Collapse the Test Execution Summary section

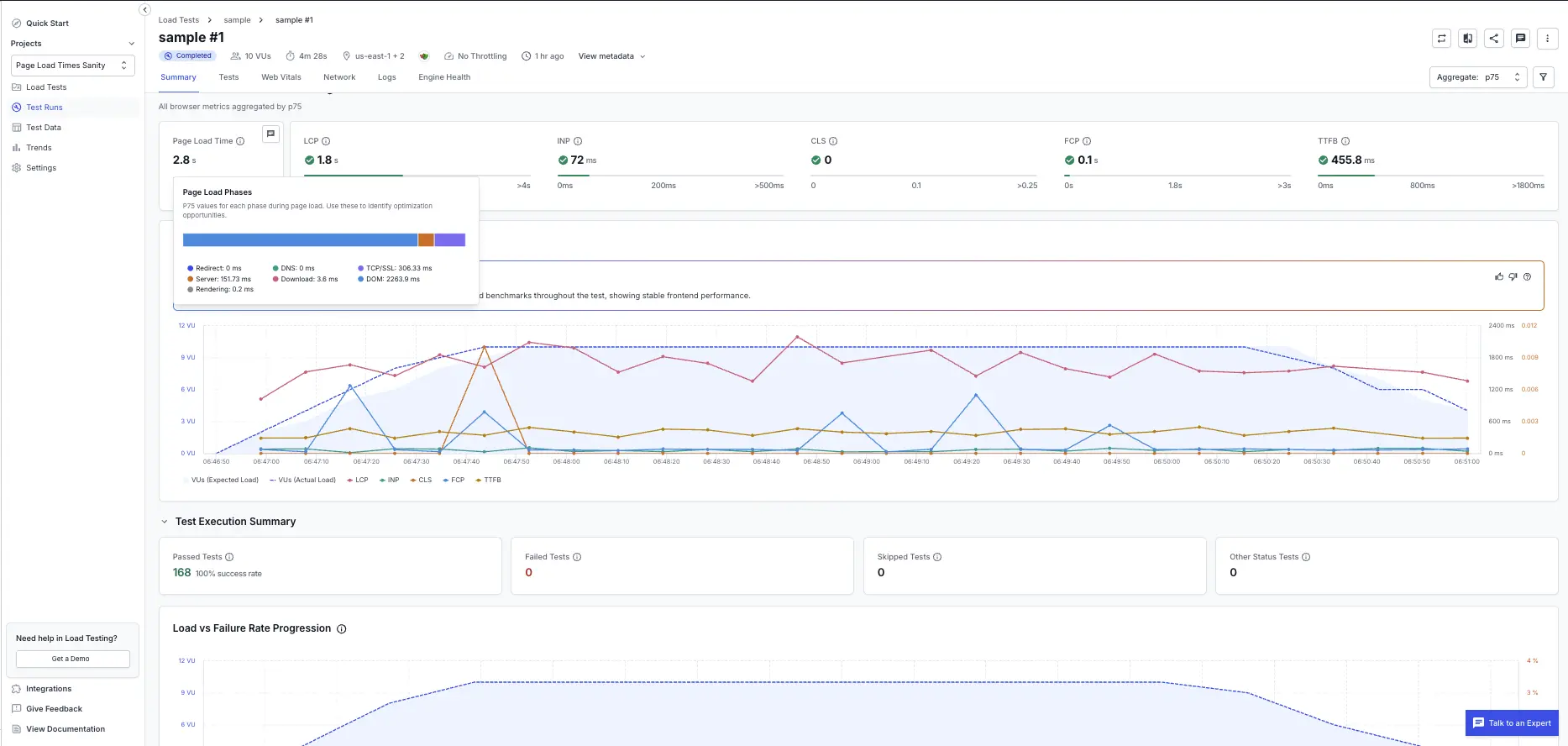click(165, 522)
